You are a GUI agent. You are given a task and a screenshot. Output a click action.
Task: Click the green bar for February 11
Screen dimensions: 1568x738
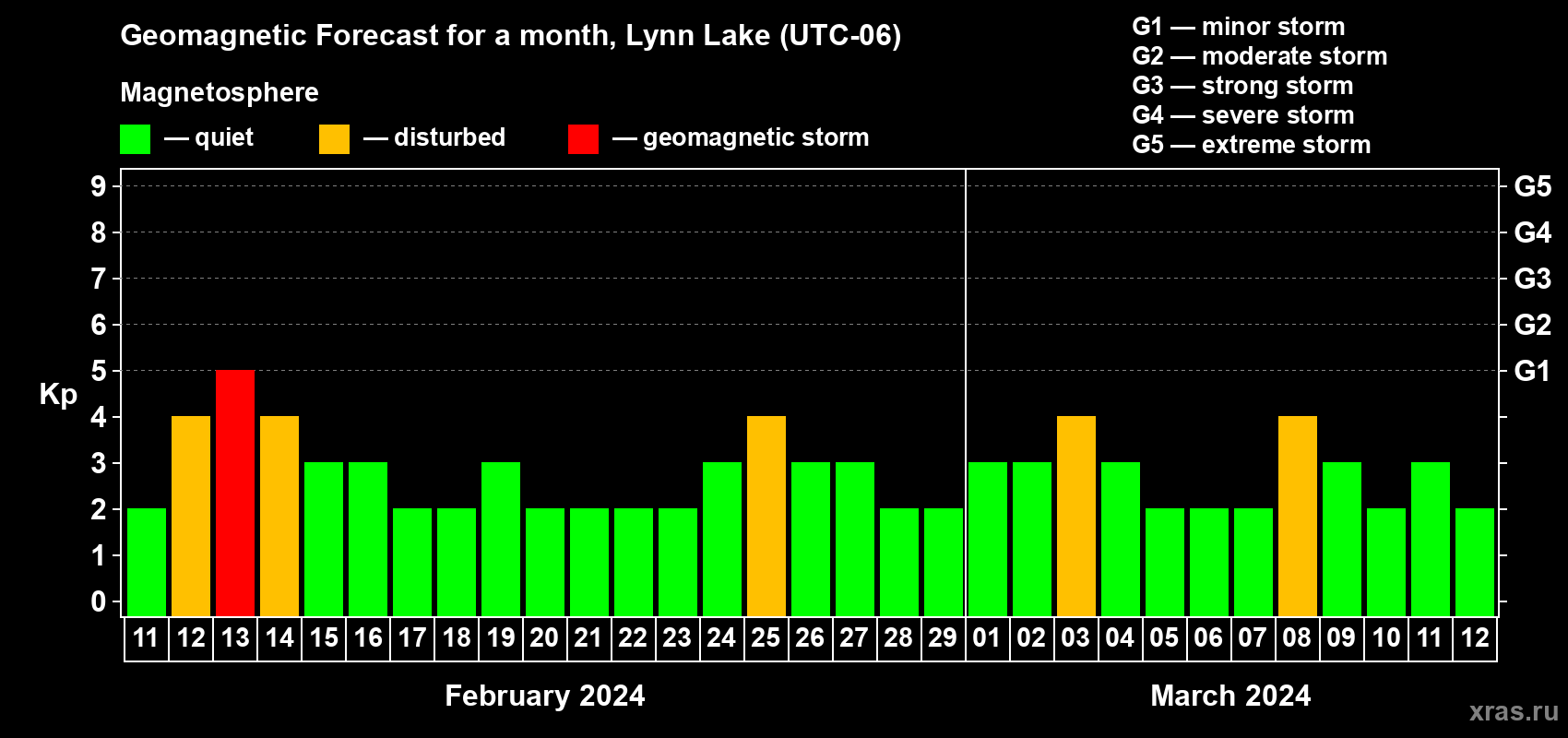click(x=147, y=562)
